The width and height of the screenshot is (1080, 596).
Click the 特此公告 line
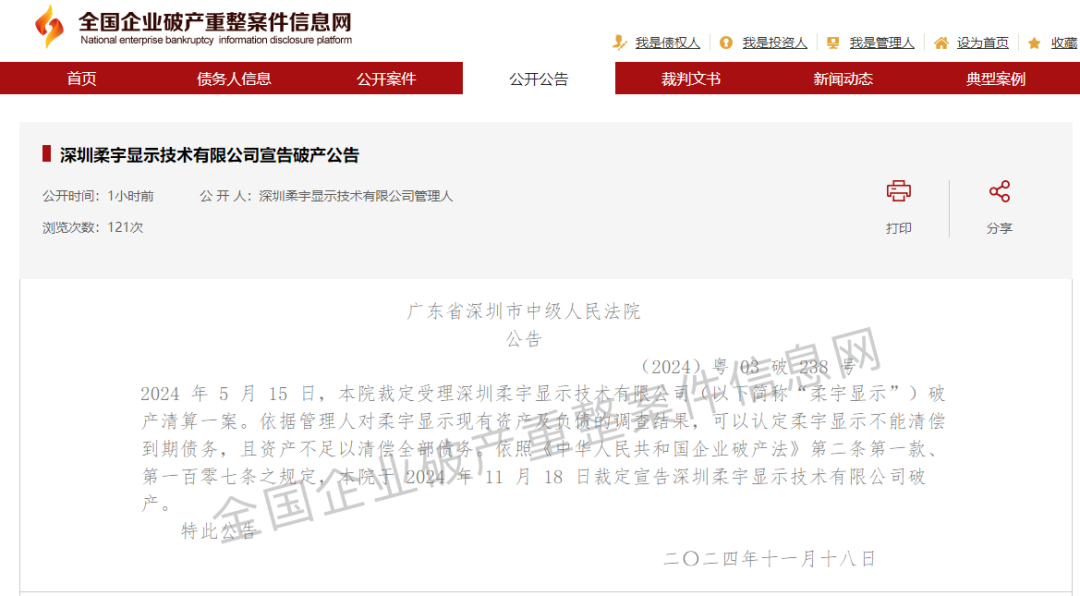tap(219, 531)
